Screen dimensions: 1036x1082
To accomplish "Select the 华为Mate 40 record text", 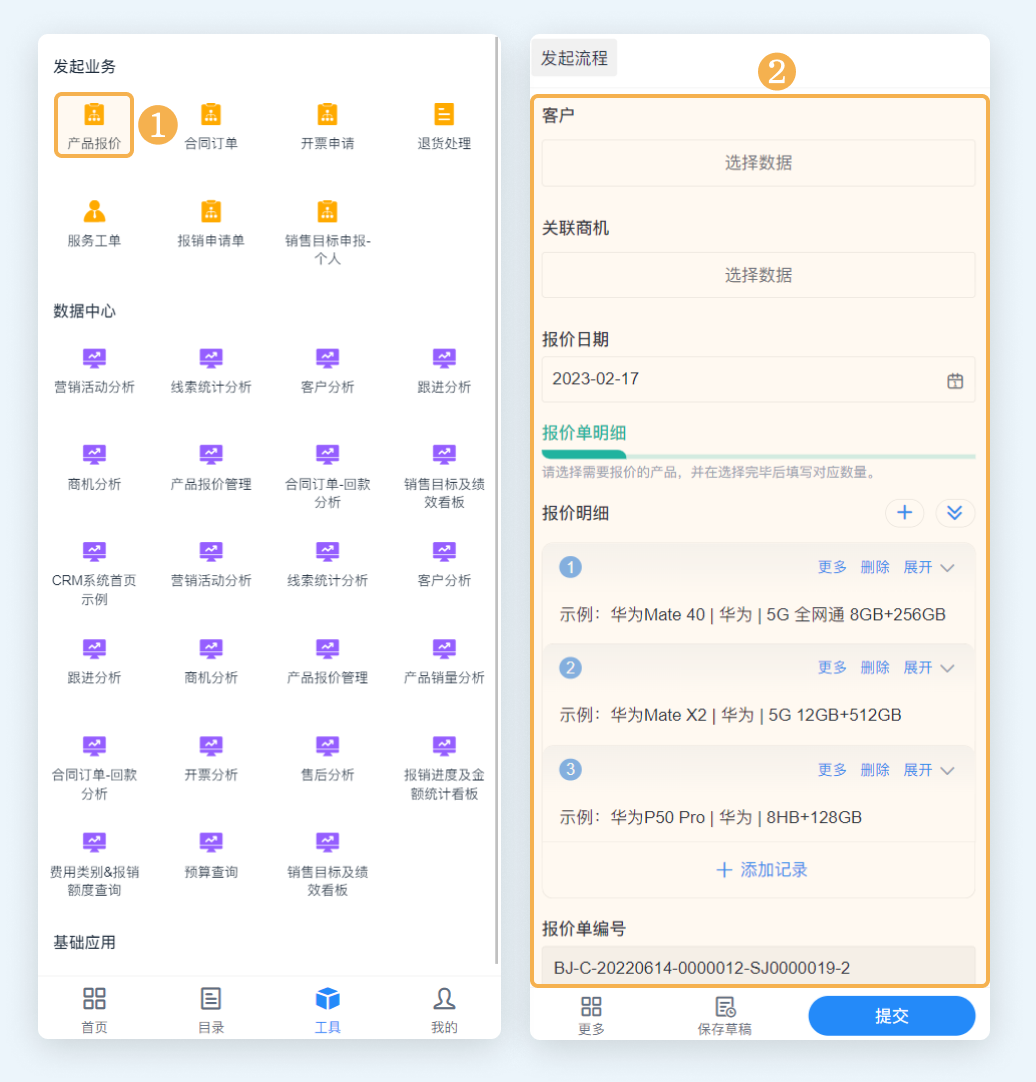I will tap(752, 614).
